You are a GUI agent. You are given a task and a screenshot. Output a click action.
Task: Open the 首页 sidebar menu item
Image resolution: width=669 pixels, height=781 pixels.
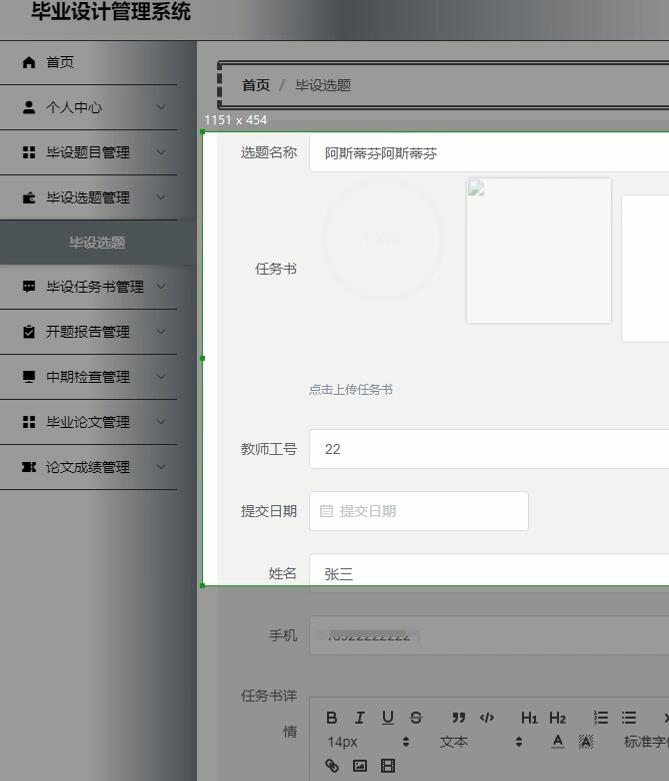point(89,62)
